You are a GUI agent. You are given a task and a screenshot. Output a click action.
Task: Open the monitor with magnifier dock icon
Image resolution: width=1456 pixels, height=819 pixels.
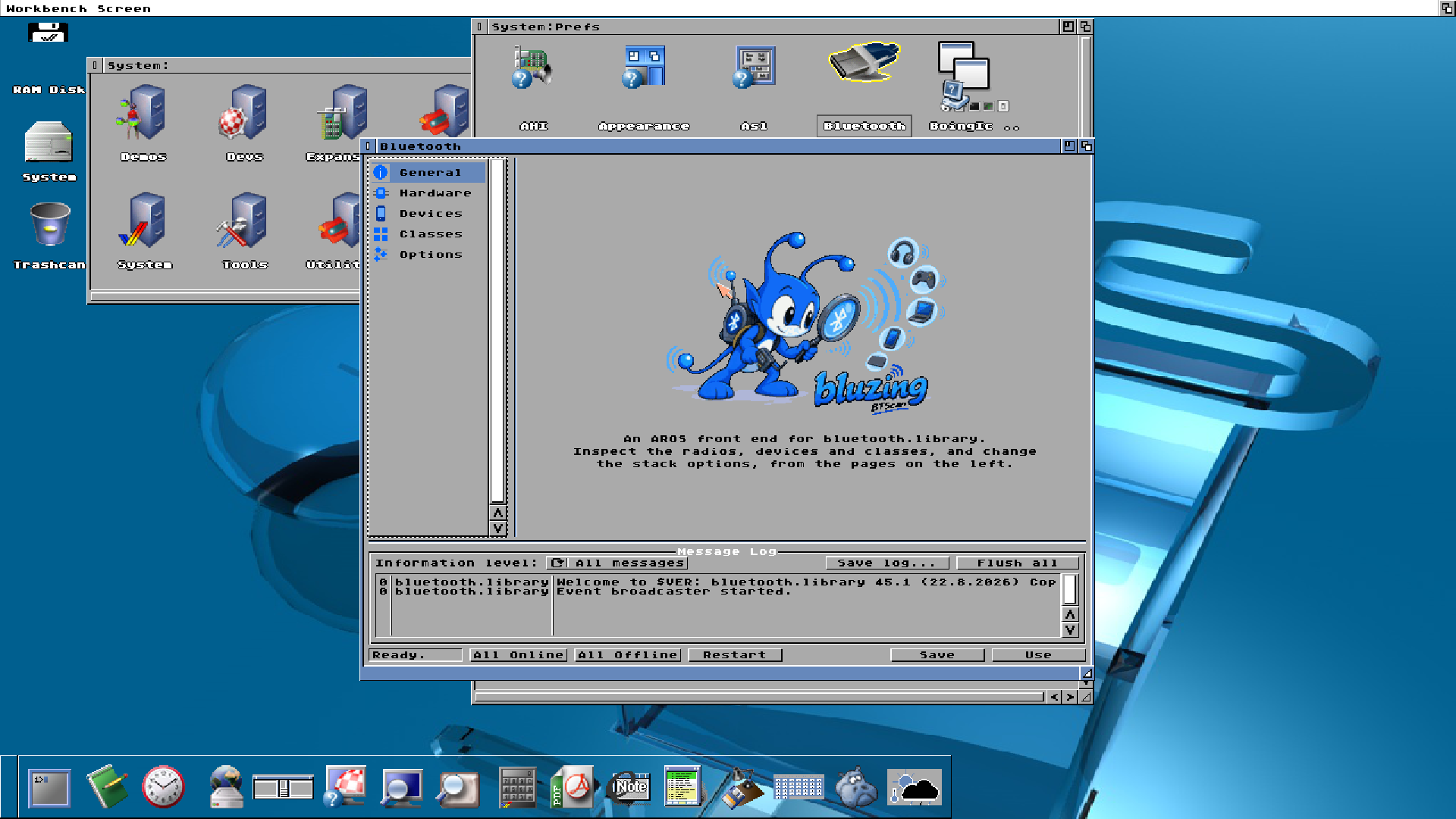point(402,789)
